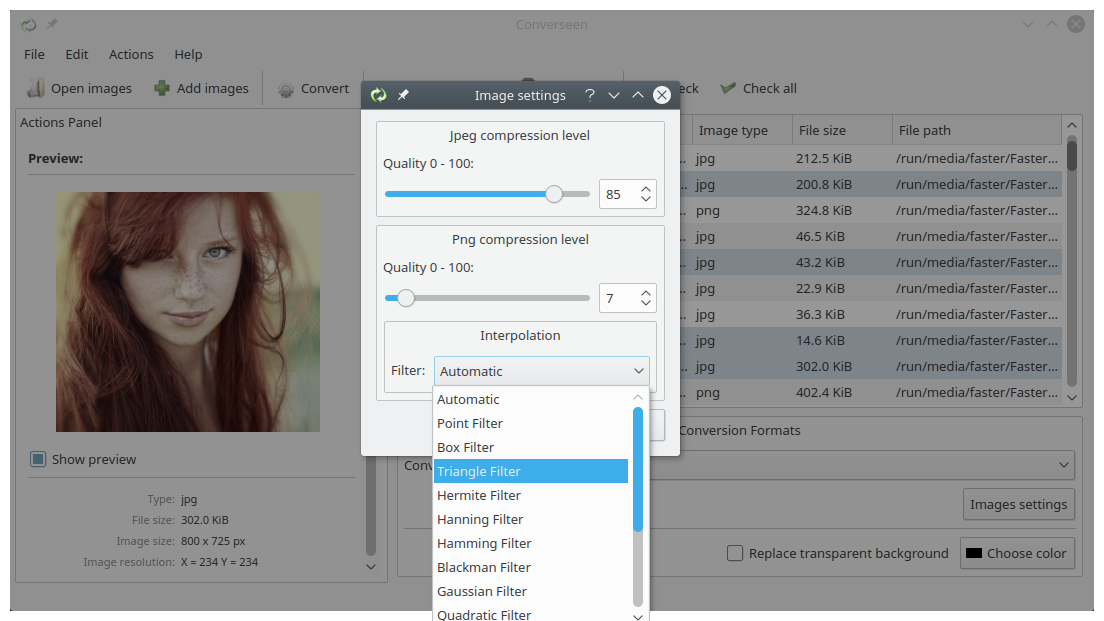Enable Replace transparent background checkbox
The width and height of the screenshot is (1104, 621).
coord(735,553)
